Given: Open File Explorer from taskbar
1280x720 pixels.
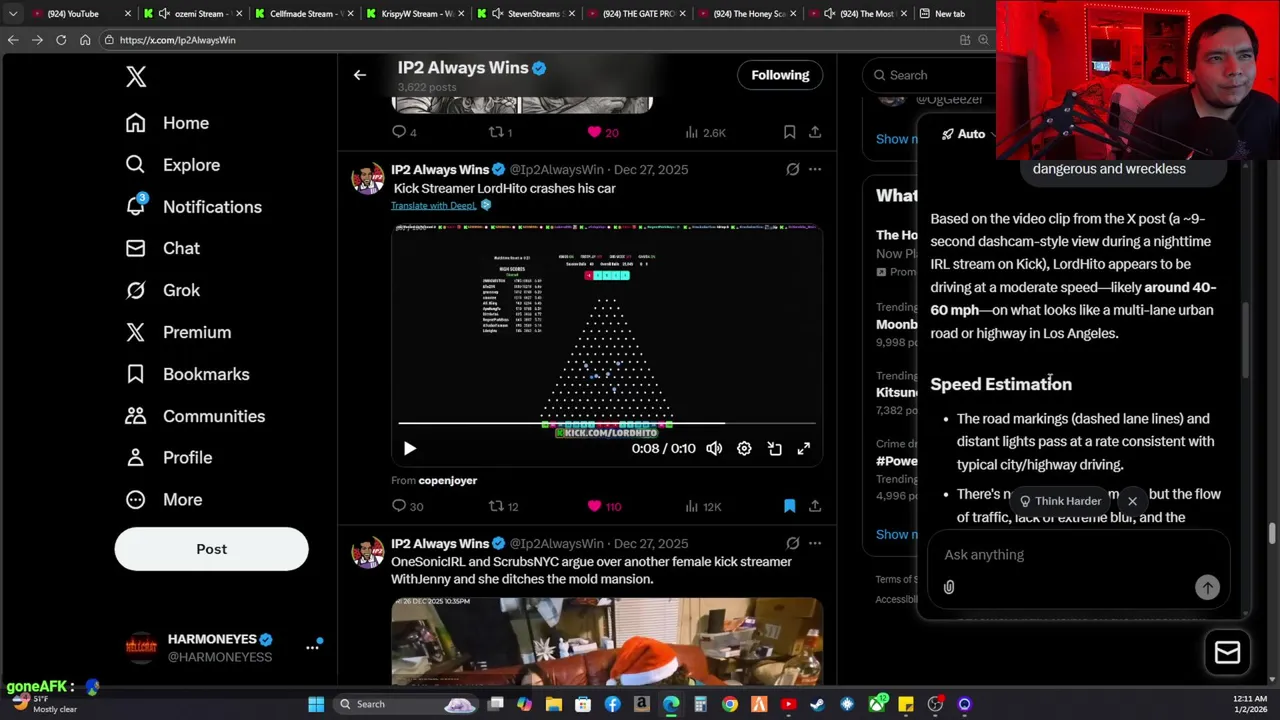Looking at the screenshot, I should tap(554, 704).
